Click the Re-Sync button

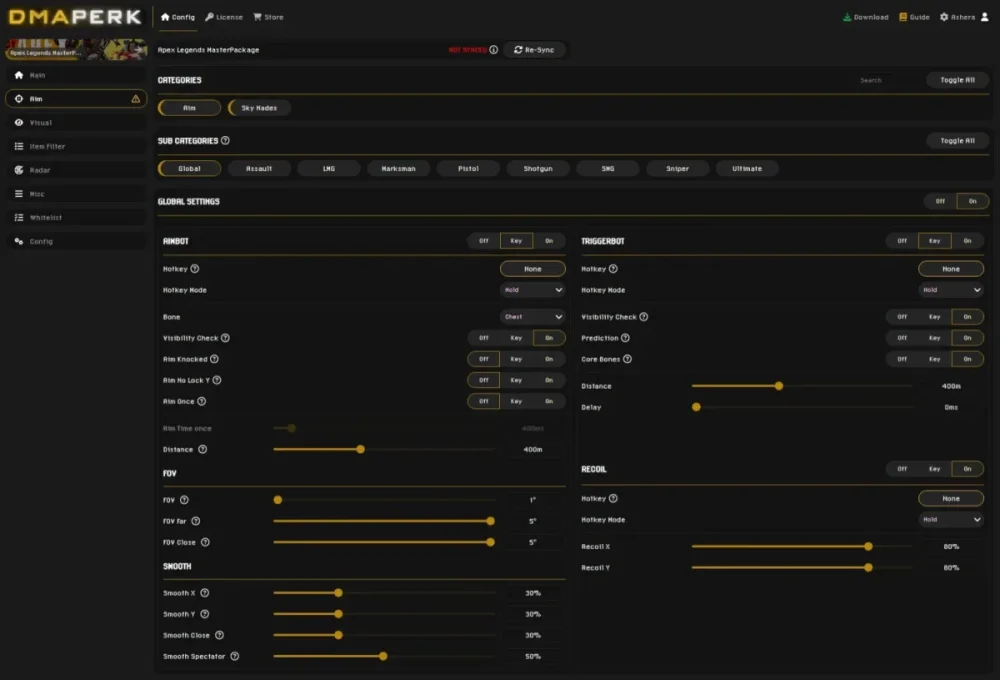click(x=534, y=49)
